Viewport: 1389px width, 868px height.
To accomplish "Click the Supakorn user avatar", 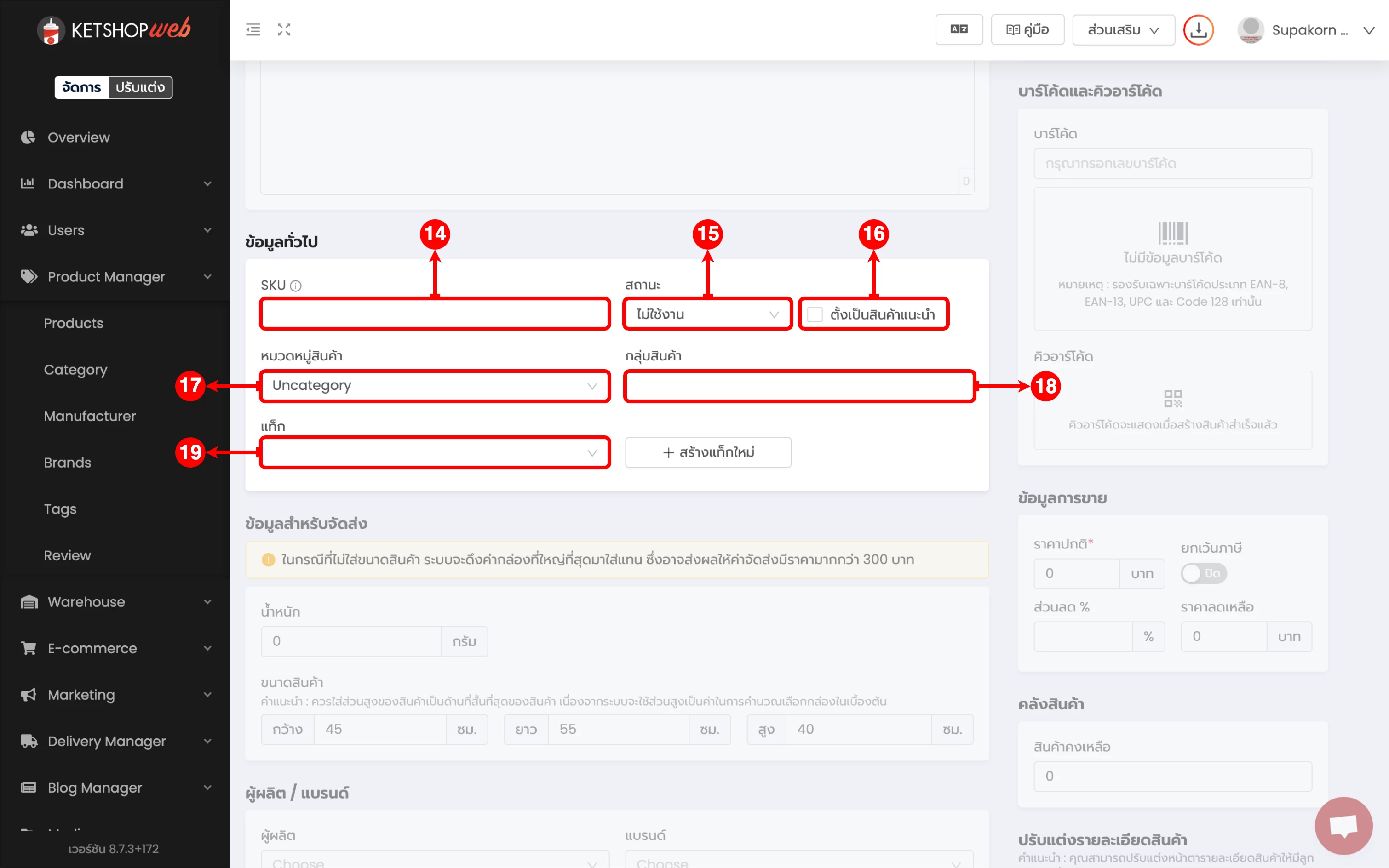I will (x=1250, y=29).
